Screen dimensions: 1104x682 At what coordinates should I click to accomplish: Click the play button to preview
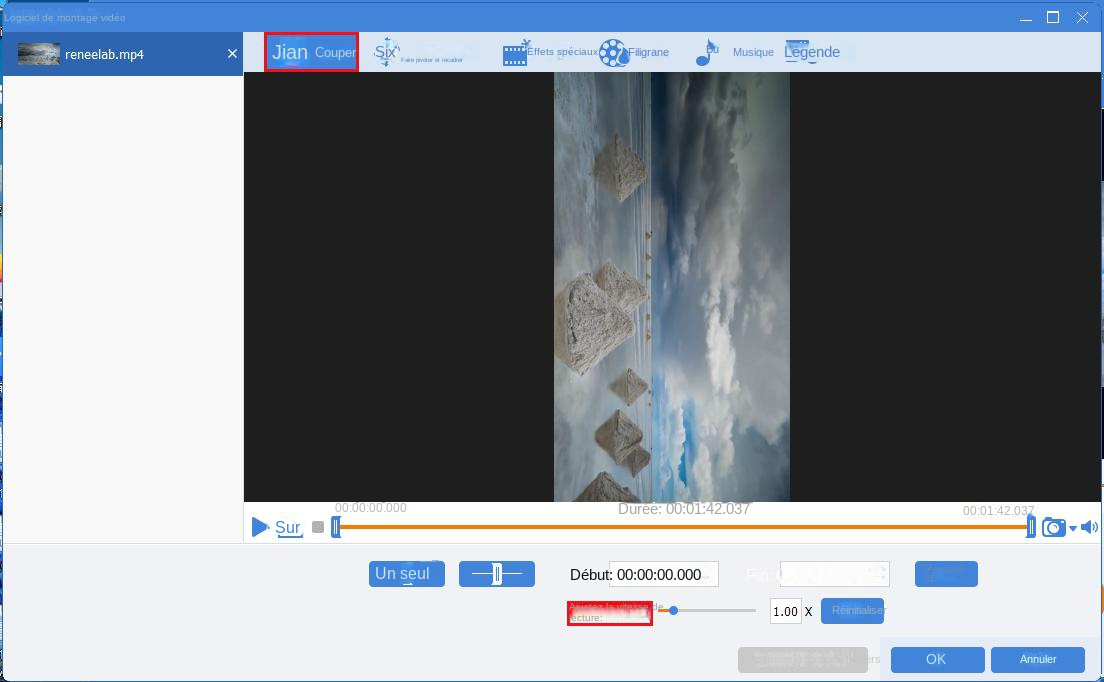[261, 526]
